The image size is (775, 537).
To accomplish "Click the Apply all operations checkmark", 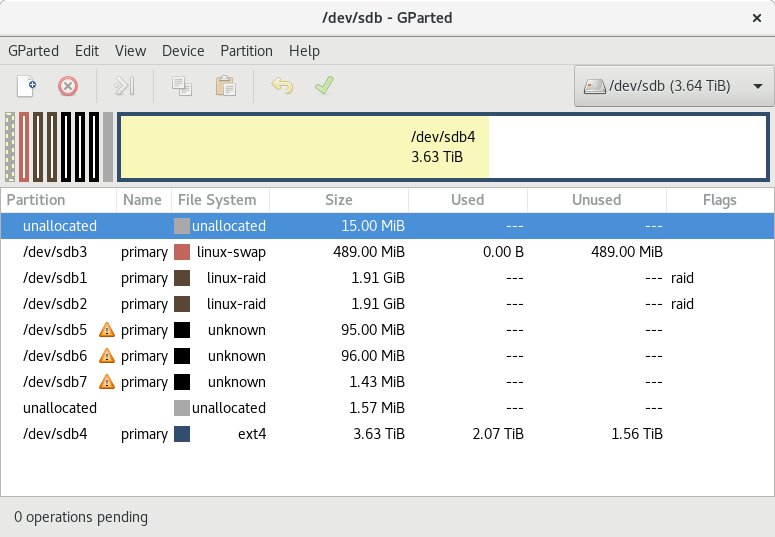I will (324, 86).
